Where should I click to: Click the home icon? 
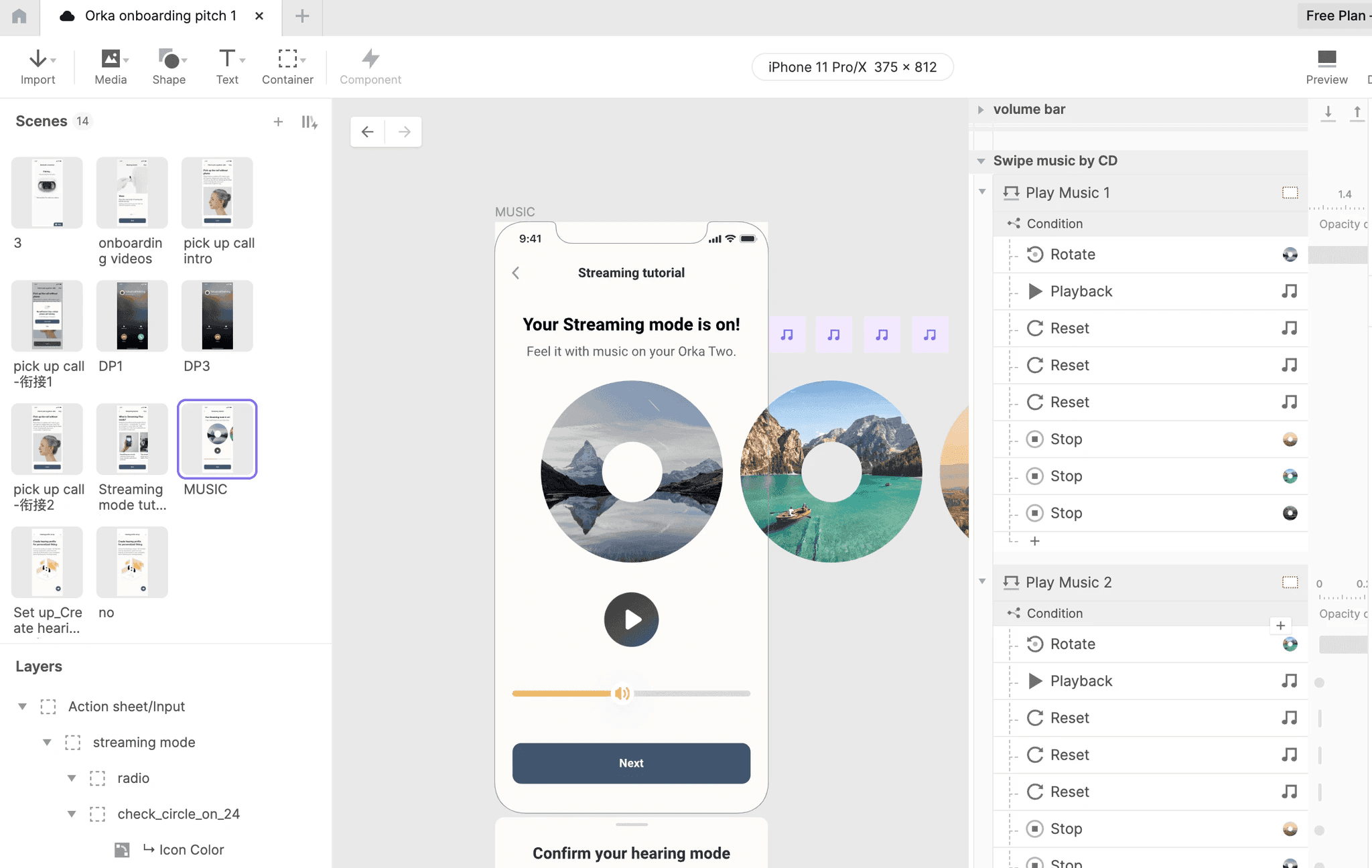tap(19, 16)
